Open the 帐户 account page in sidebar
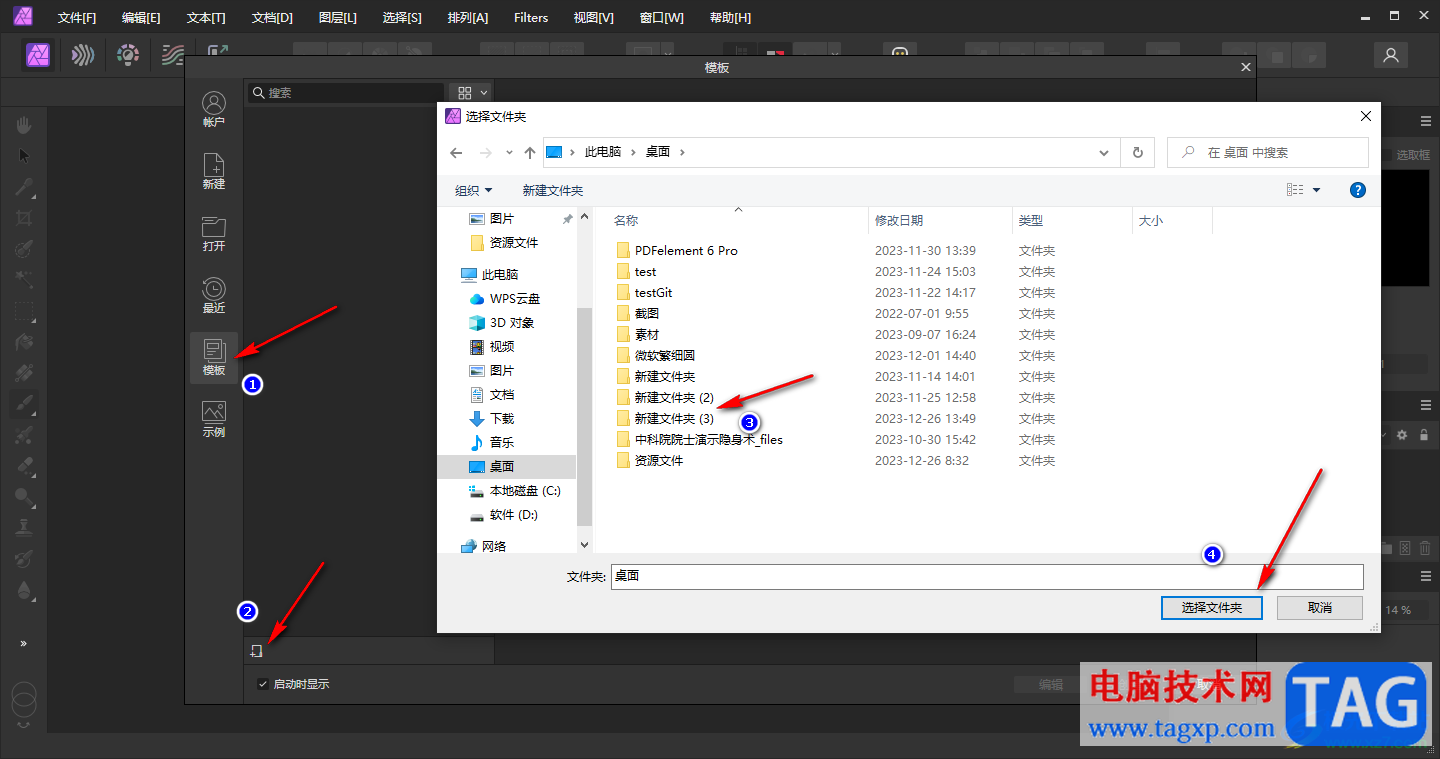This screenshot has height=759, width=1440. [x=214, y=109]
